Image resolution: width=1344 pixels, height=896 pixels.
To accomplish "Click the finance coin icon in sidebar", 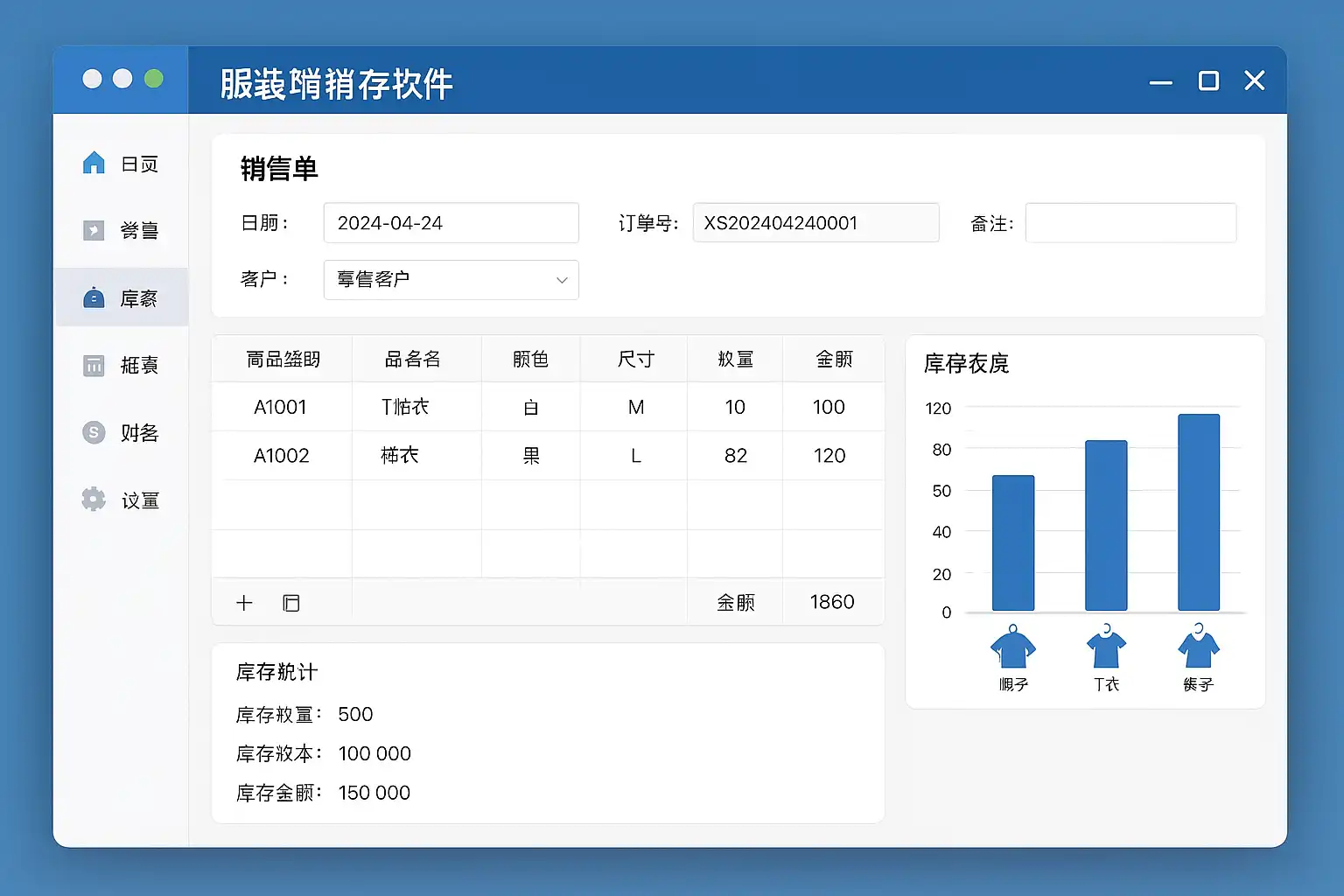I will [94, 432].
